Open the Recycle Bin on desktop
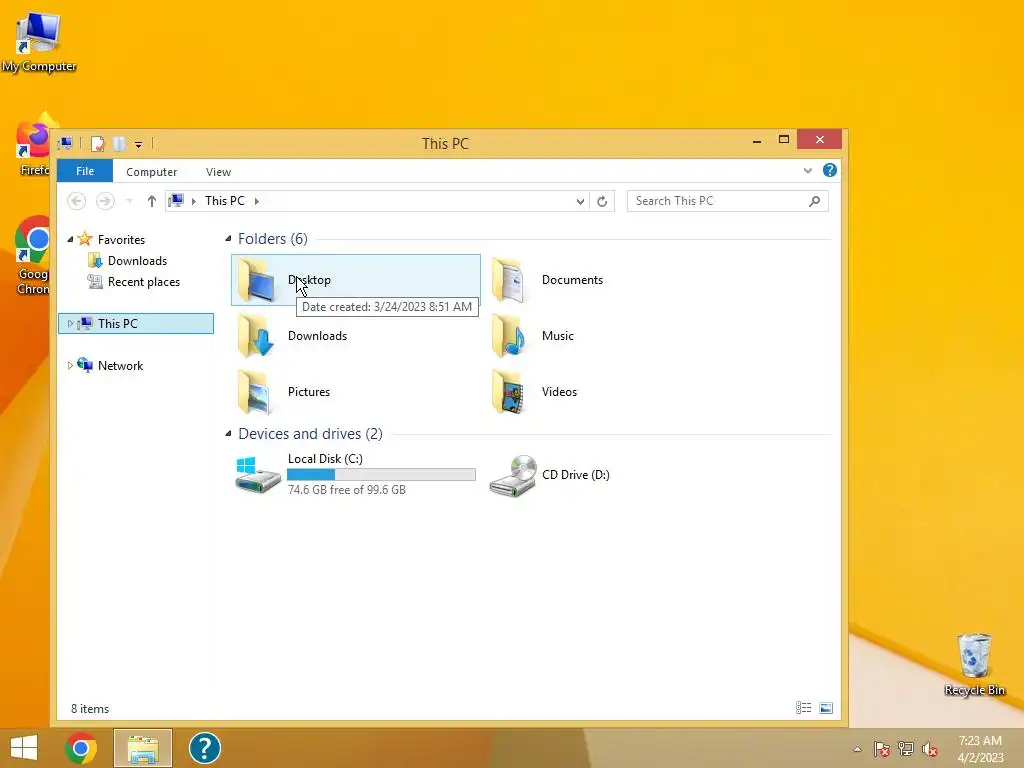 pos(974,664)
